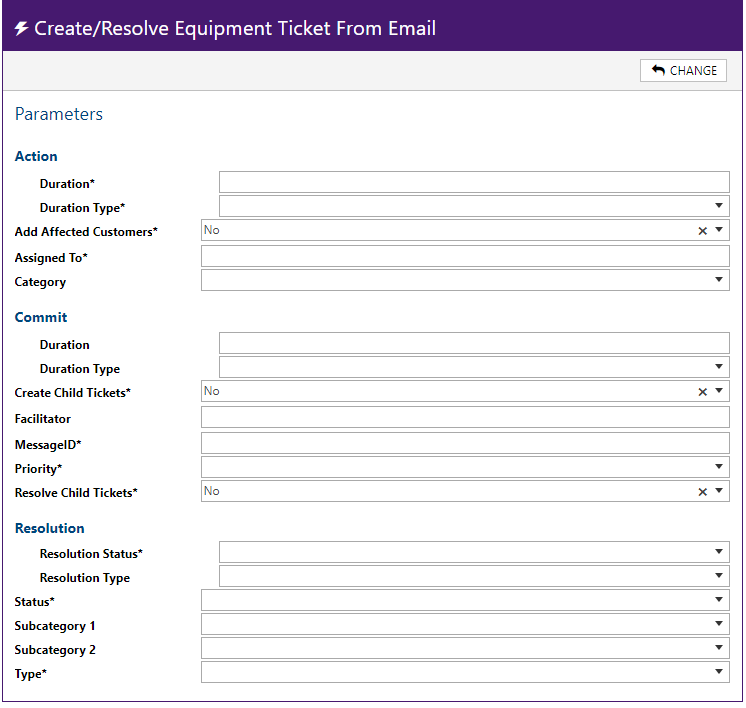Click the Assigned To label

coord(51,258)
